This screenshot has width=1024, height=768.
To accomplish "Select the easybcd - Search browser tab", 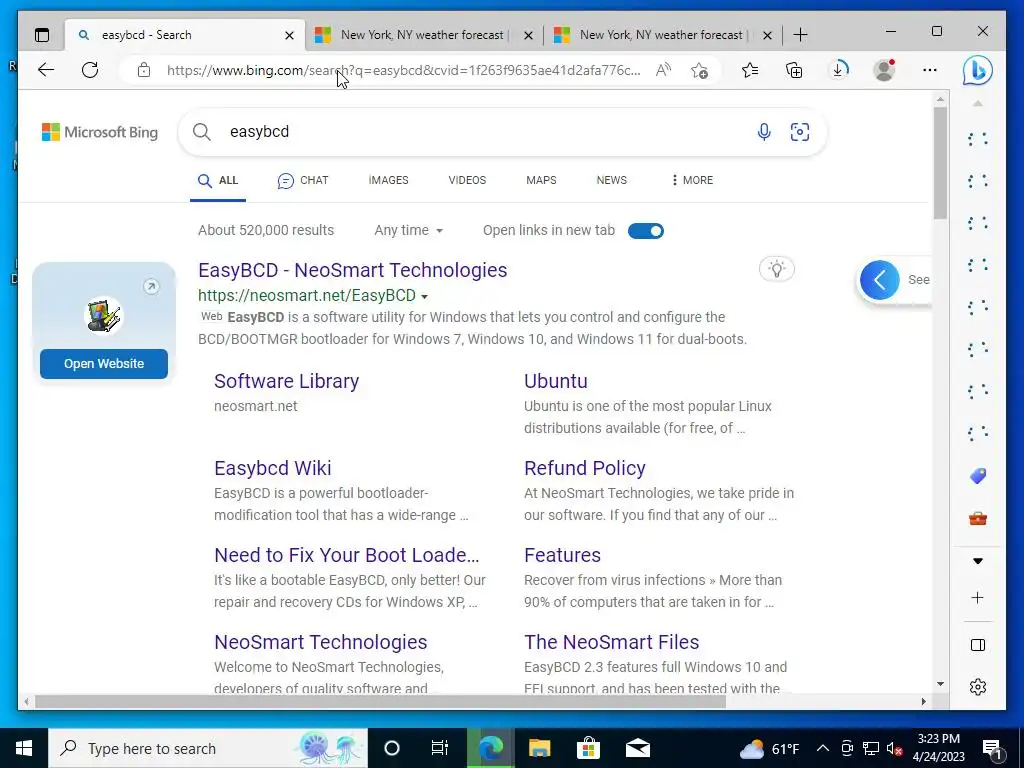I will point(185,35).
